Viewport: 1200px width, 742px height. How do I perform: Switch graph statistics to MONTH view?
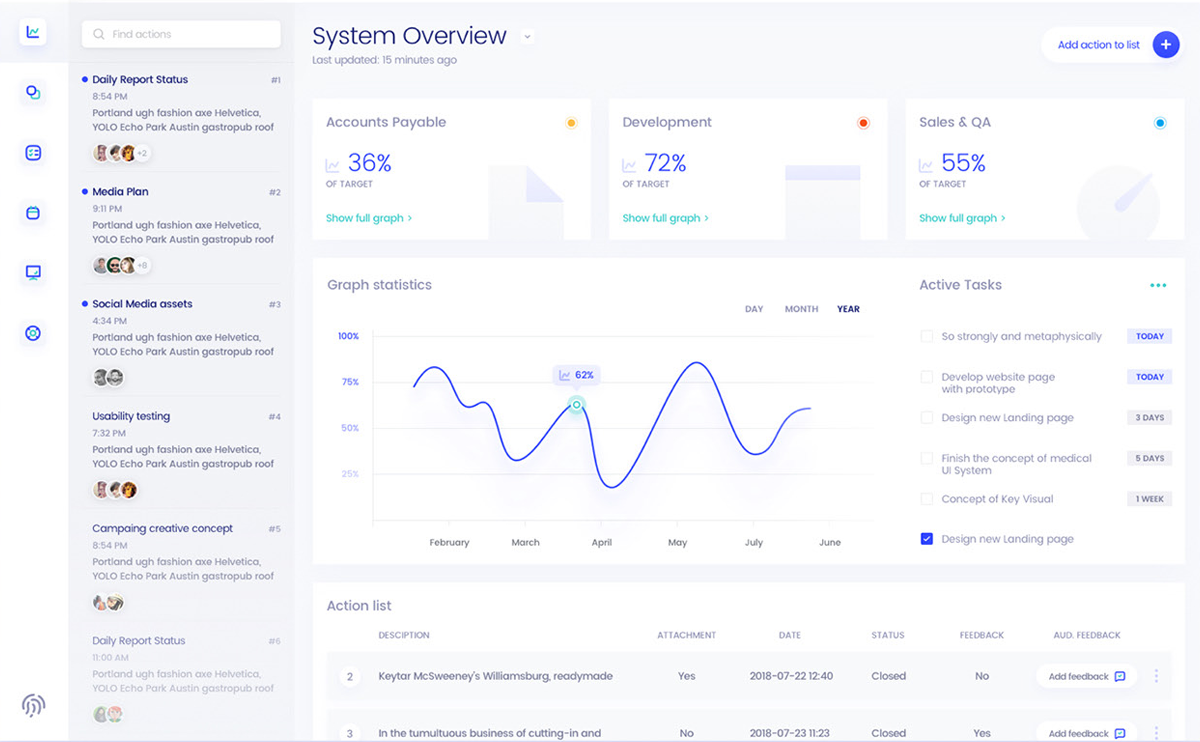click(801, 309)
